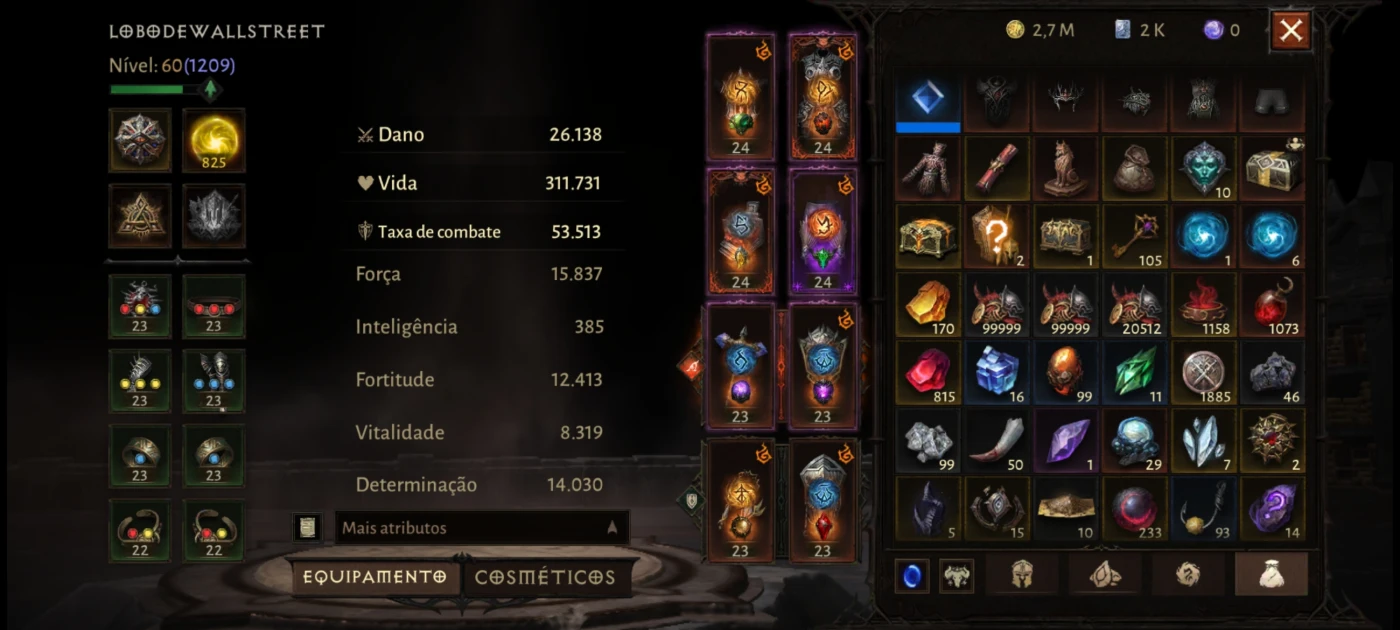Pick the cat statue item in inventory
Viewport: 1400px width, 630px height.
1065,169
